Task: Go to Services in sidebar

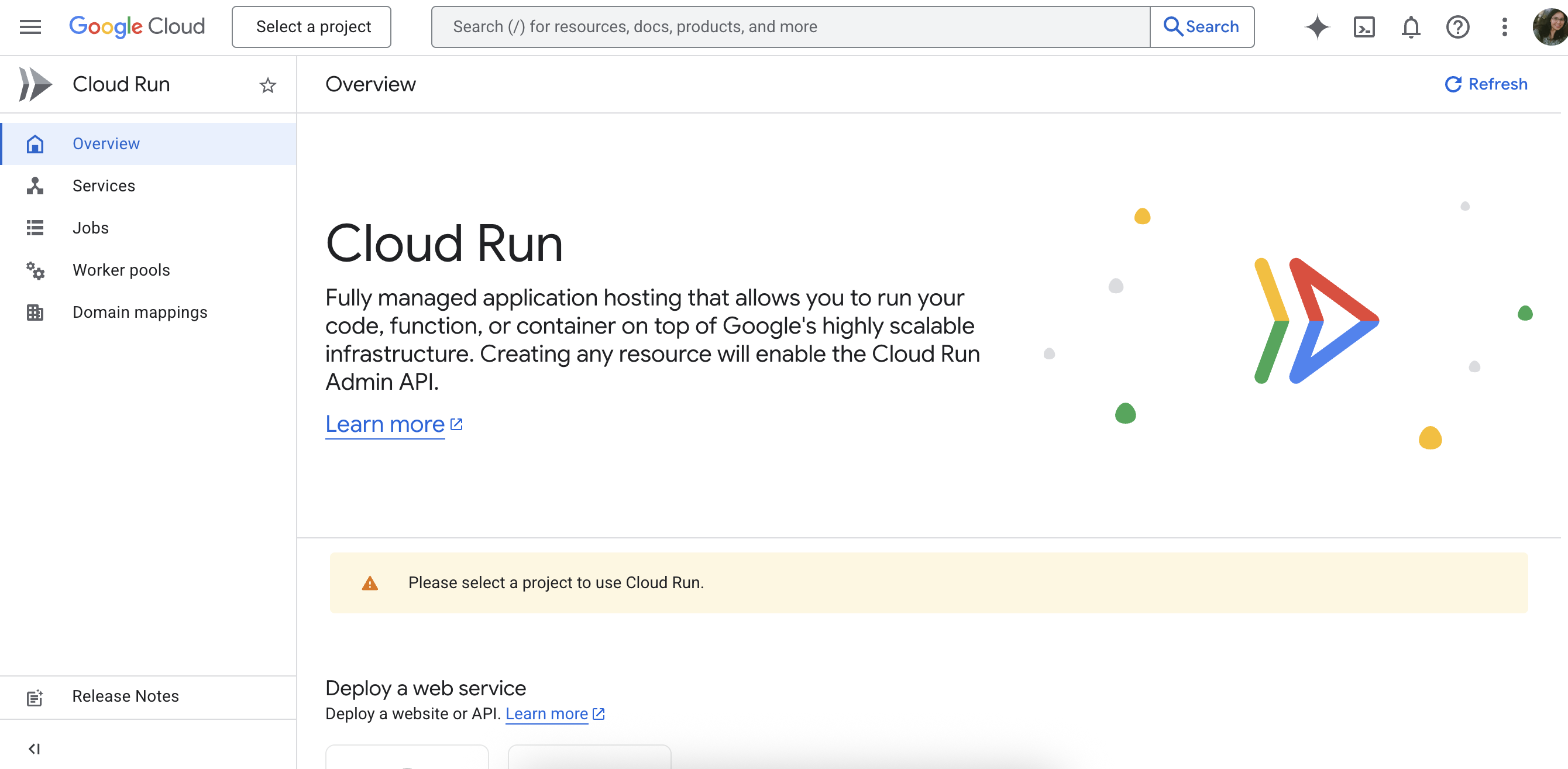Action: (x=104, y=186)
